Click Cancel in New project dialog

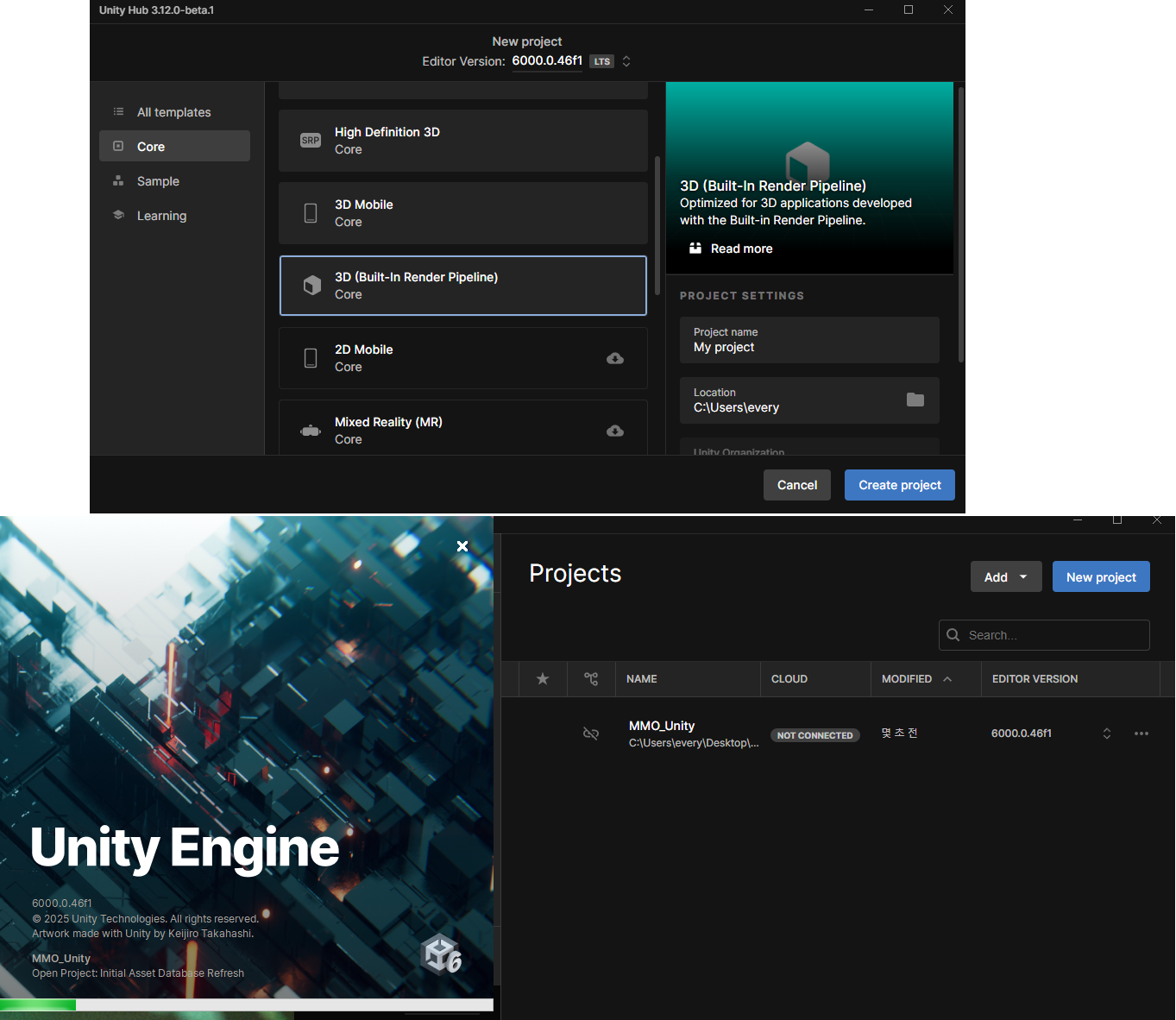(x=797, y=485)
